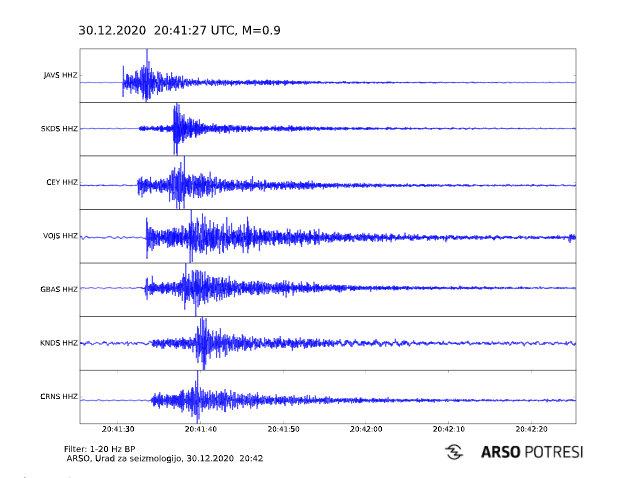This screenshot has height=478, width=628.
Task: Click the 20:42:10 time axis label
Action: 448,428
